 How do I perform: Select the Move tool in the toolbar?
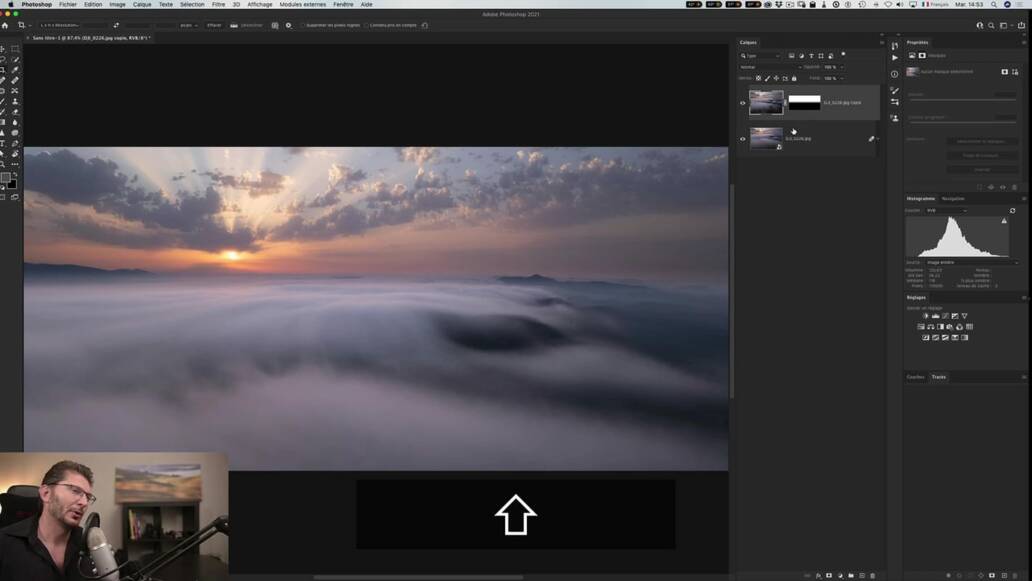[5, 47]
